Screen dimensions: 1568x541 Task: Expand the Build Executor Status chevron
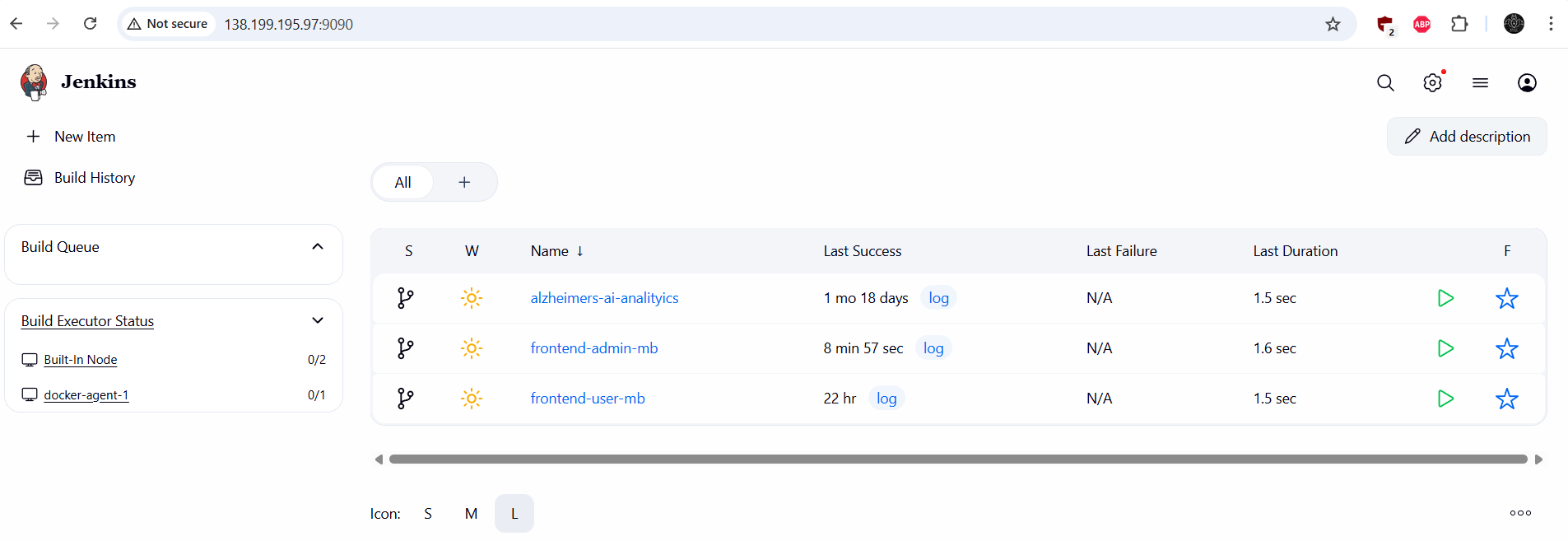318,321
